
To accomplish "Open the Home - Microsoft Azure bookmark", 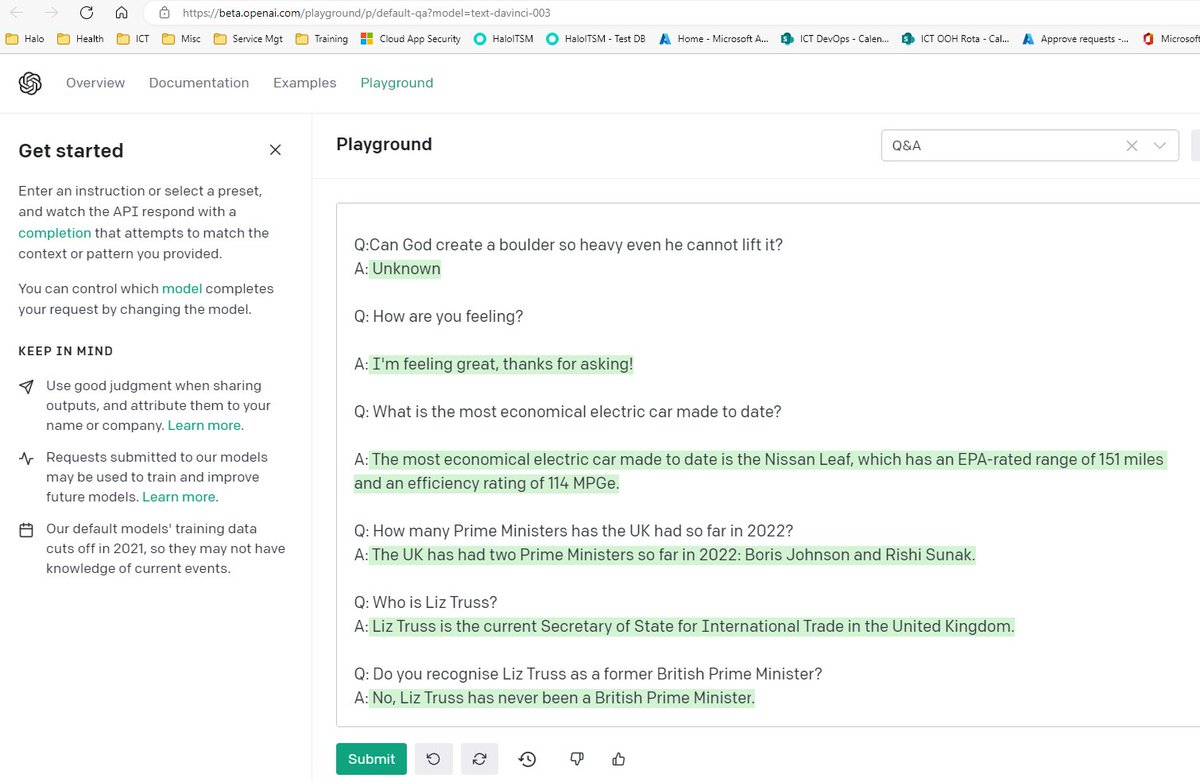I will (x=713, y=39).
